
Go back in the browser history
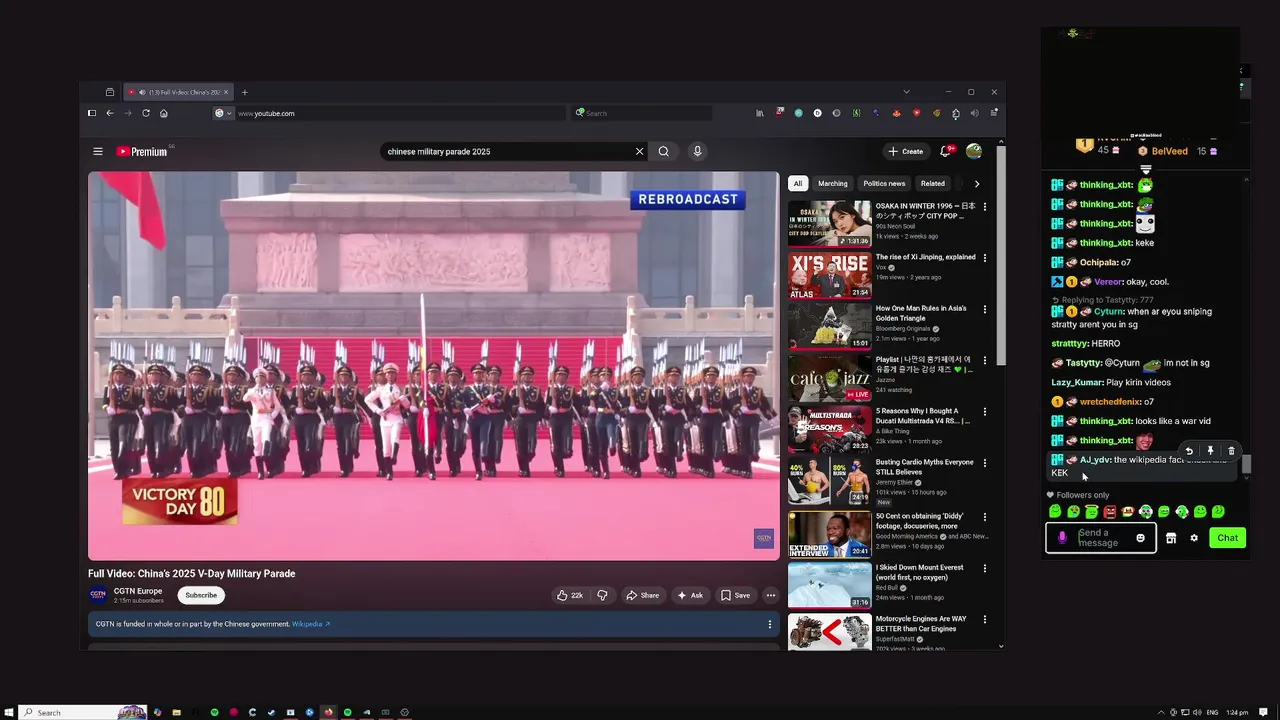click(x=110, y=113)
